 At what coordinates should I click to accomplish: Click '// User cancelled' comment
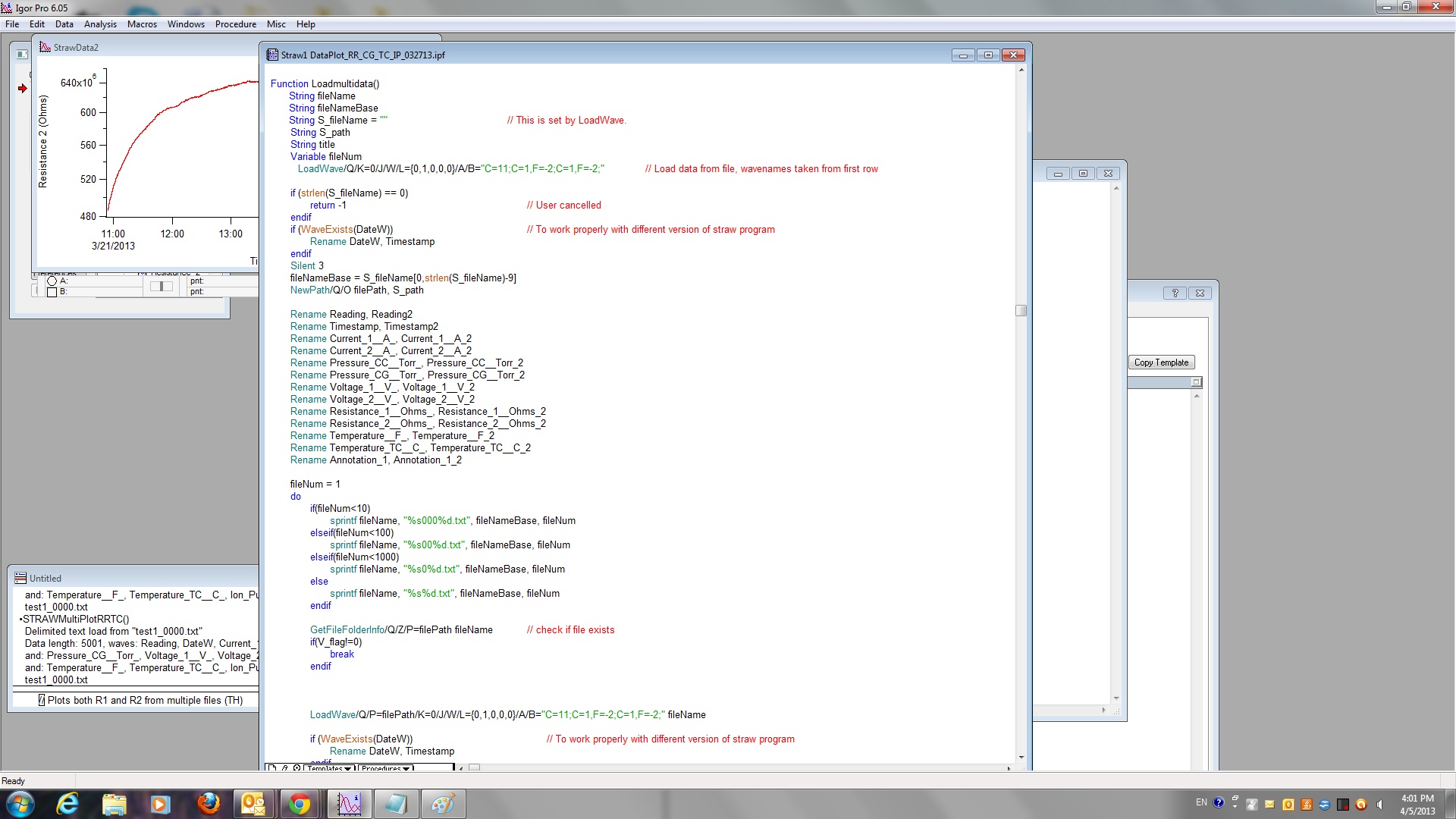click(x=563, y=205)
